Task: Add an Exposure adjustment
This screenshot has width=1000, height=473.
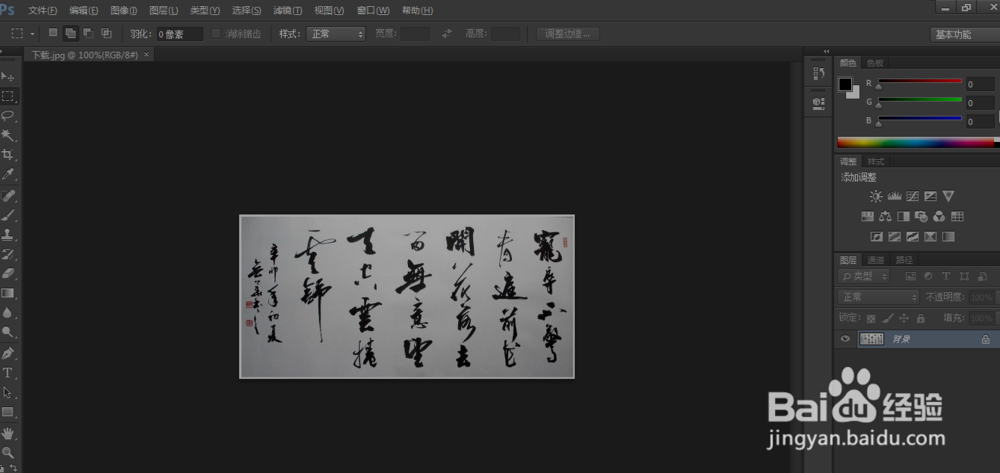Action: tap(930, 197)
